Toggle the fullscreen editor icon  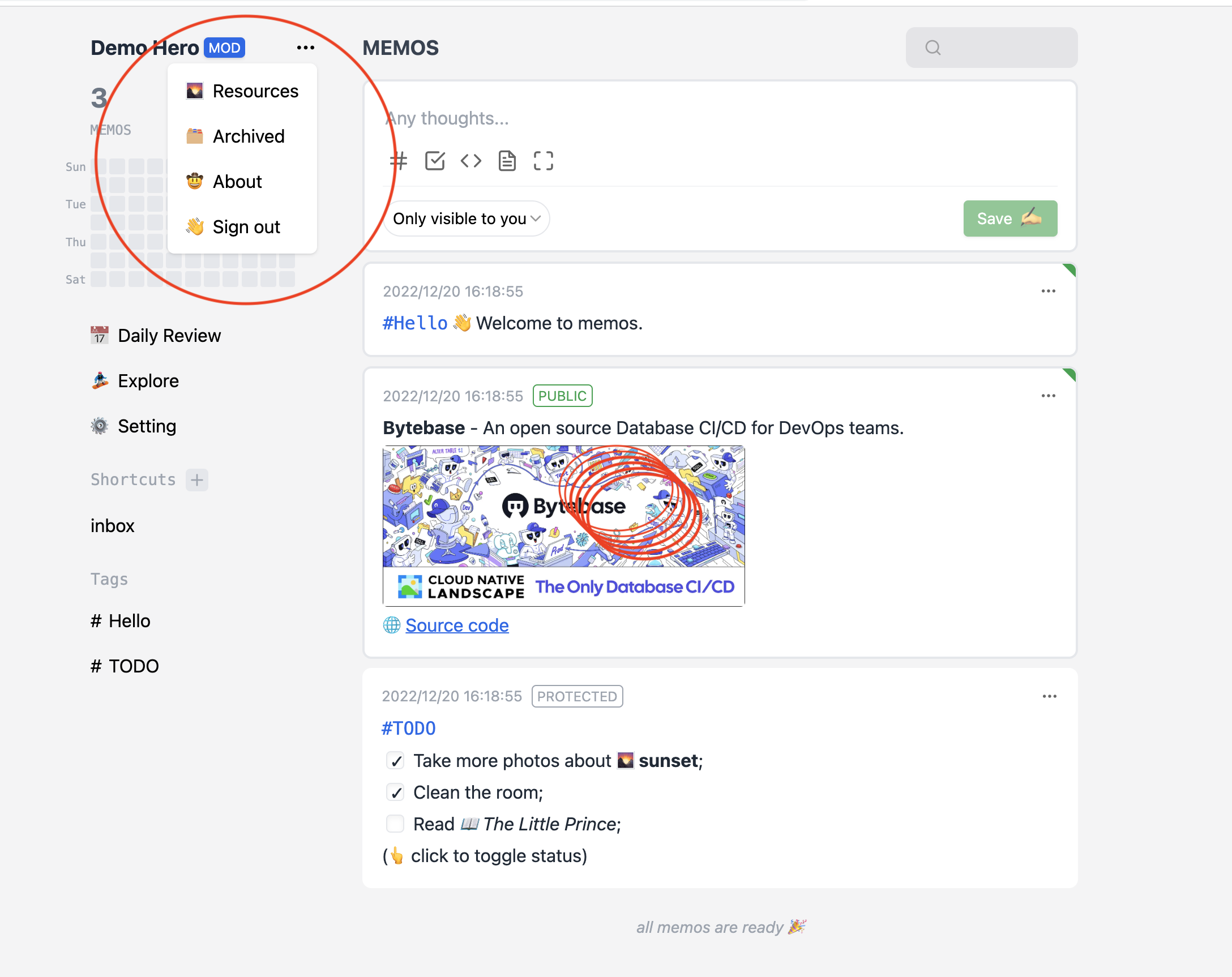(543, 161)
